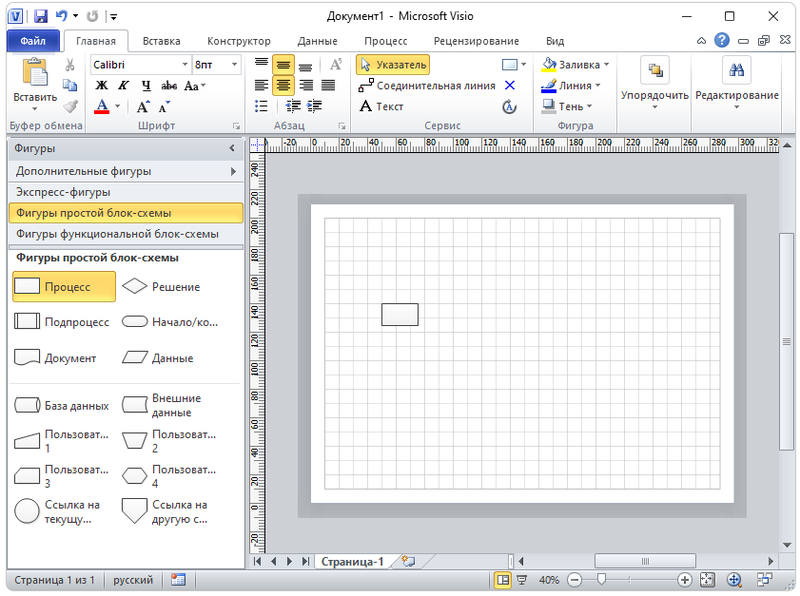The height and width of the screenshot is (596, 800).
Task: Toggle italic (К) formatting
Action: [x=124, y=85]
